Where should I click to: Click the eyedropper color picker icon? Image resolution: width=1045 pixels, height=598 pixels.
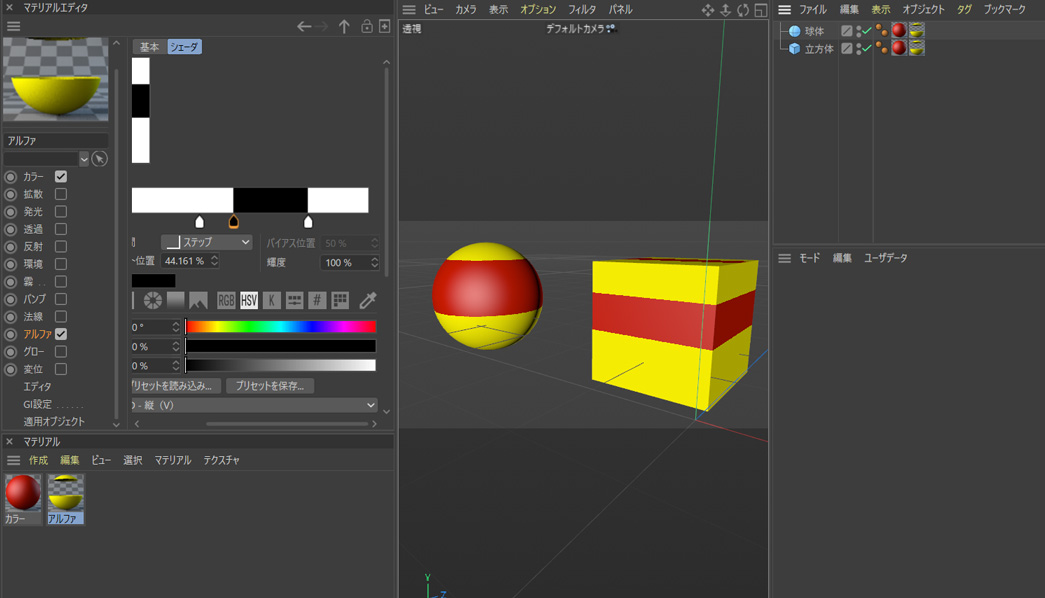pyautogui.click(x=368, y=300)
